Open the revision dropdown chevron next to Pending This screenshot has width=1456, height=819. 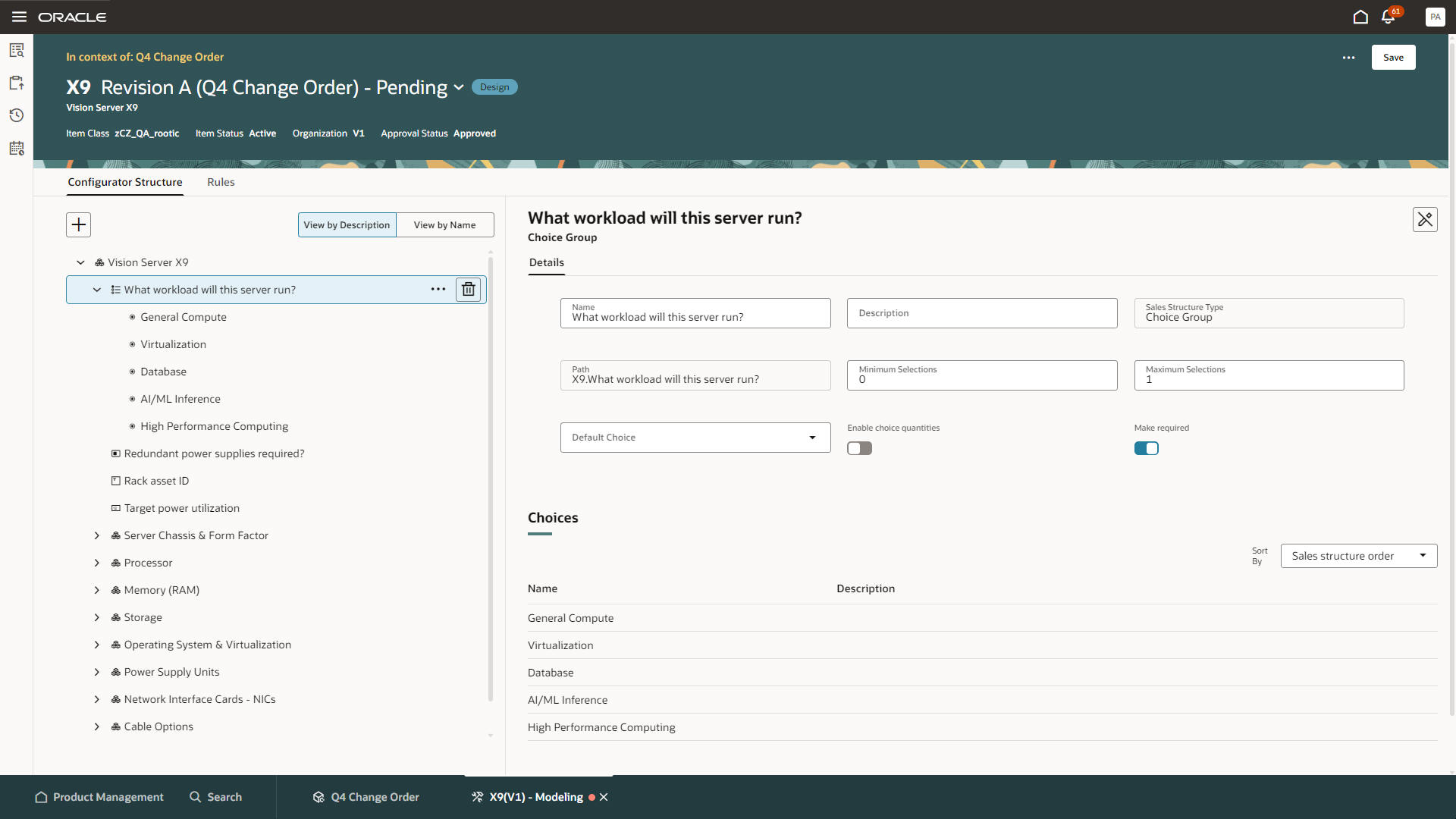(x=459, y=87)
